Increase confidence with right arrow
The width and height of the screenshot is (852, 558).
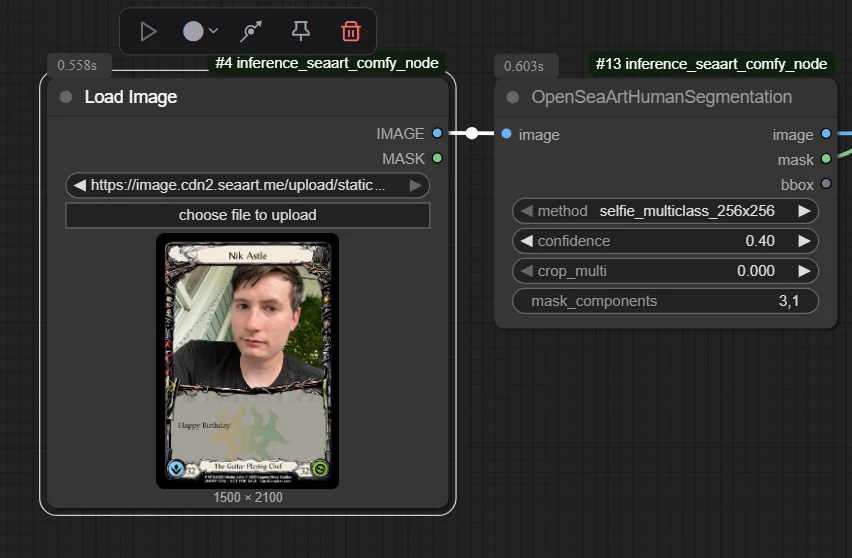click(804, 241)
